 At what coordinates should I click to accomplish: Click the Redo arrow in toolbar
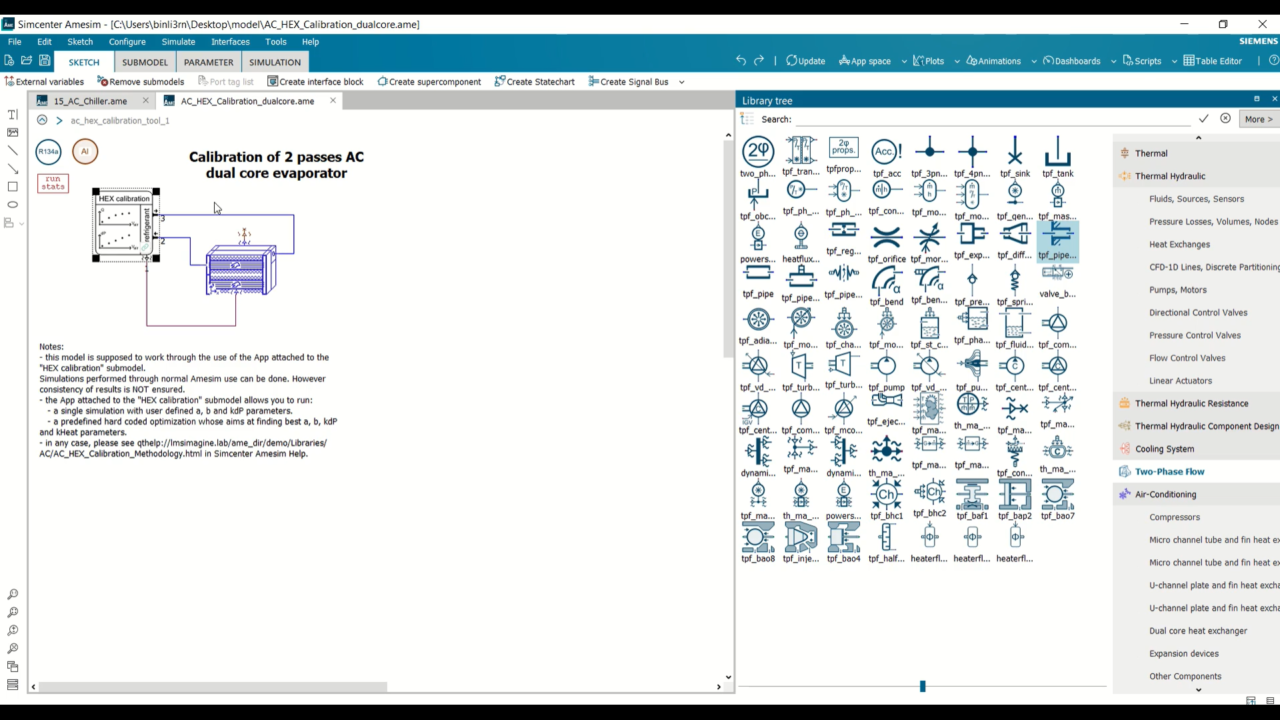[x=759, y=61]
